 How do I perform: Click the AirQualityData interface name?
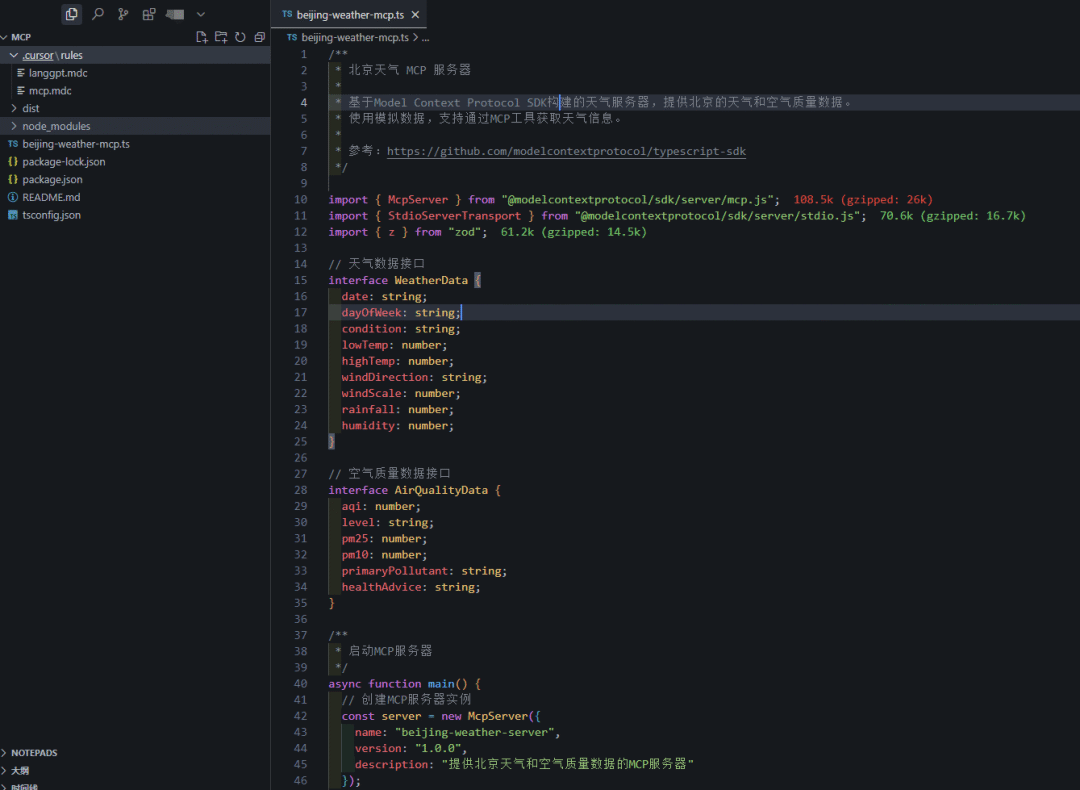(x=441, y=490)
